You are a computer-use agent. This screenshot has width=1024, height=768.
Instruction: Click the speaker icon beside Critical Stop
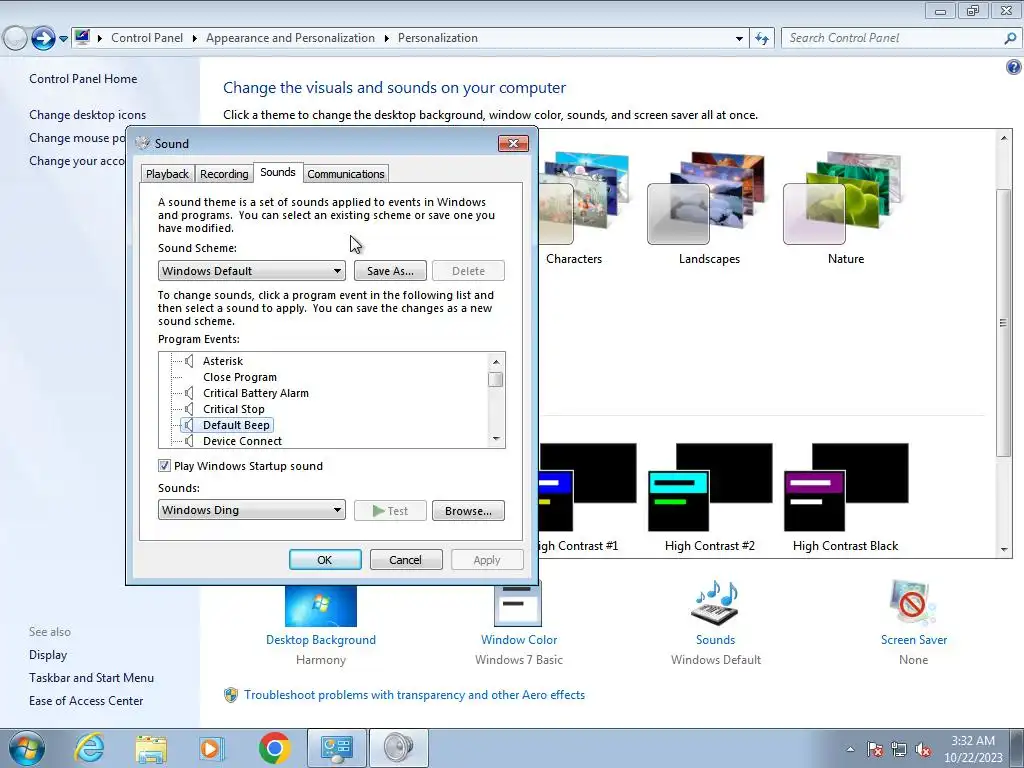tap(189, 409)
